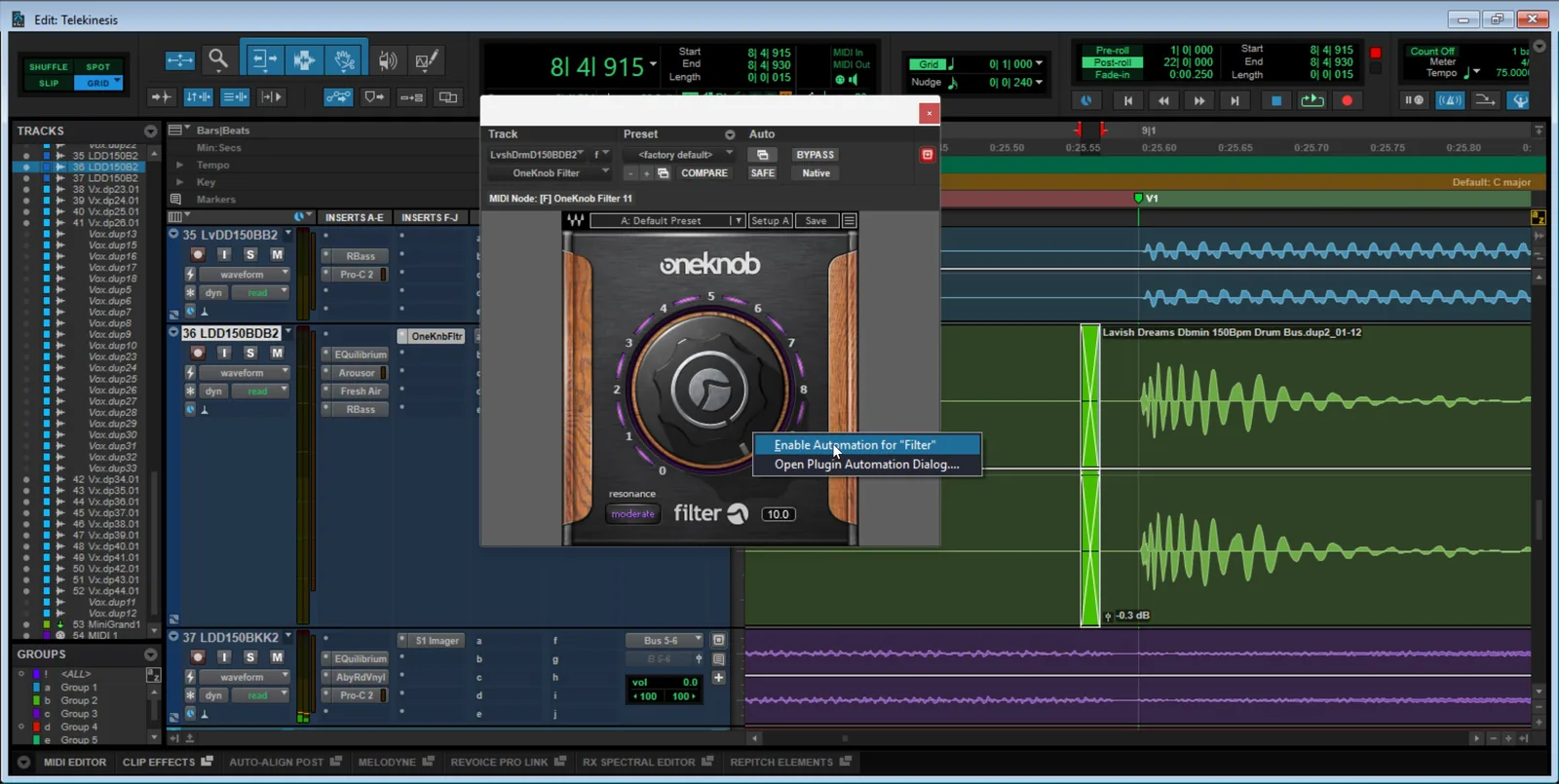
Task: Open the MIDI Editor tab
Action: pos(74,763)
